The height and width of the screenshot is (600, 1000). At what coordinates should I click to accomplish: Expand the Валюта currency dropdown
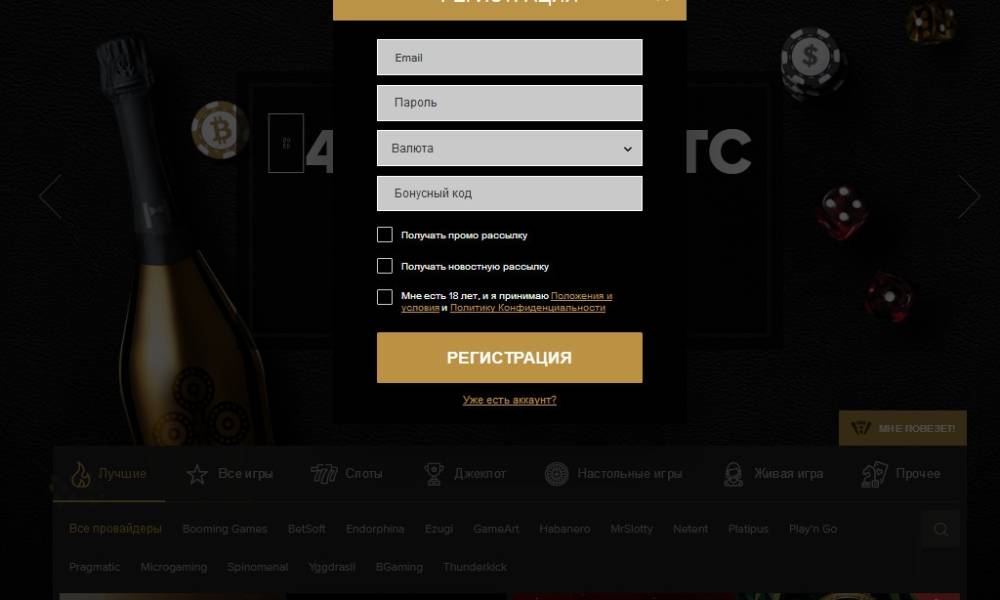click(x=510, y=148)
